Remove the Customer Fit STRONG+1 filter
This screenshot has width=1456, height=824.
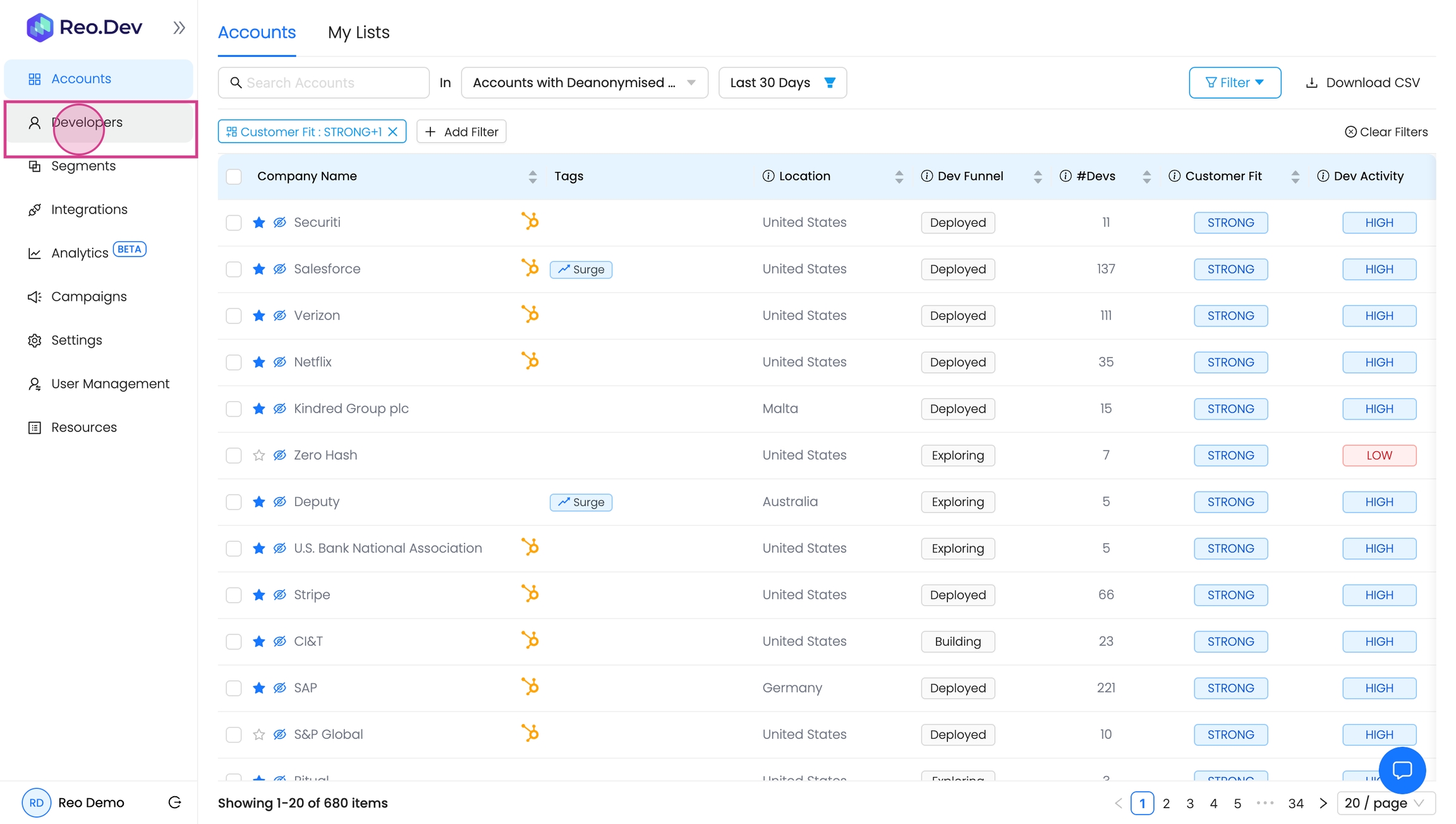[x=393, y=131]
